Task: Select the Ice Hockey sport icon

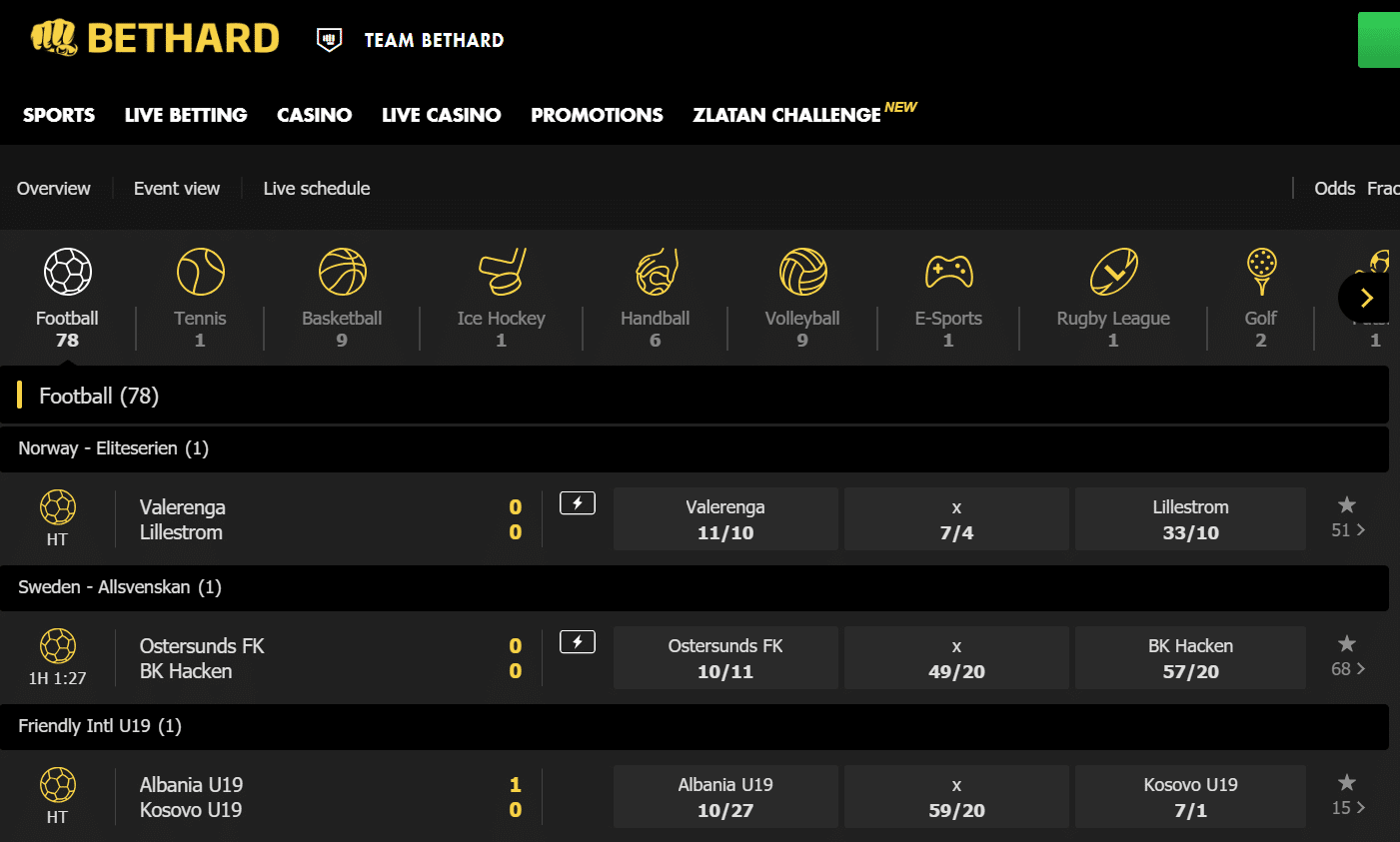Action: pos(501,271)
